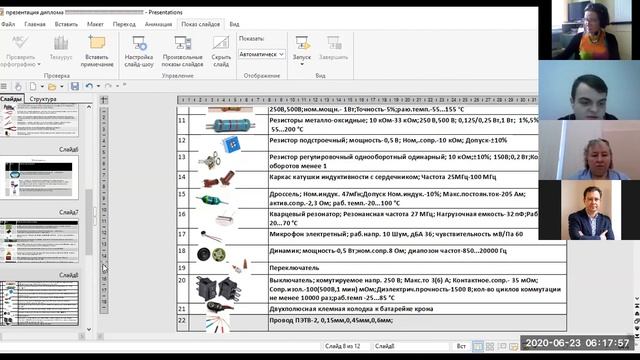
Task: Switch to Normal view icon in status bar
Action: pos(478,346)
